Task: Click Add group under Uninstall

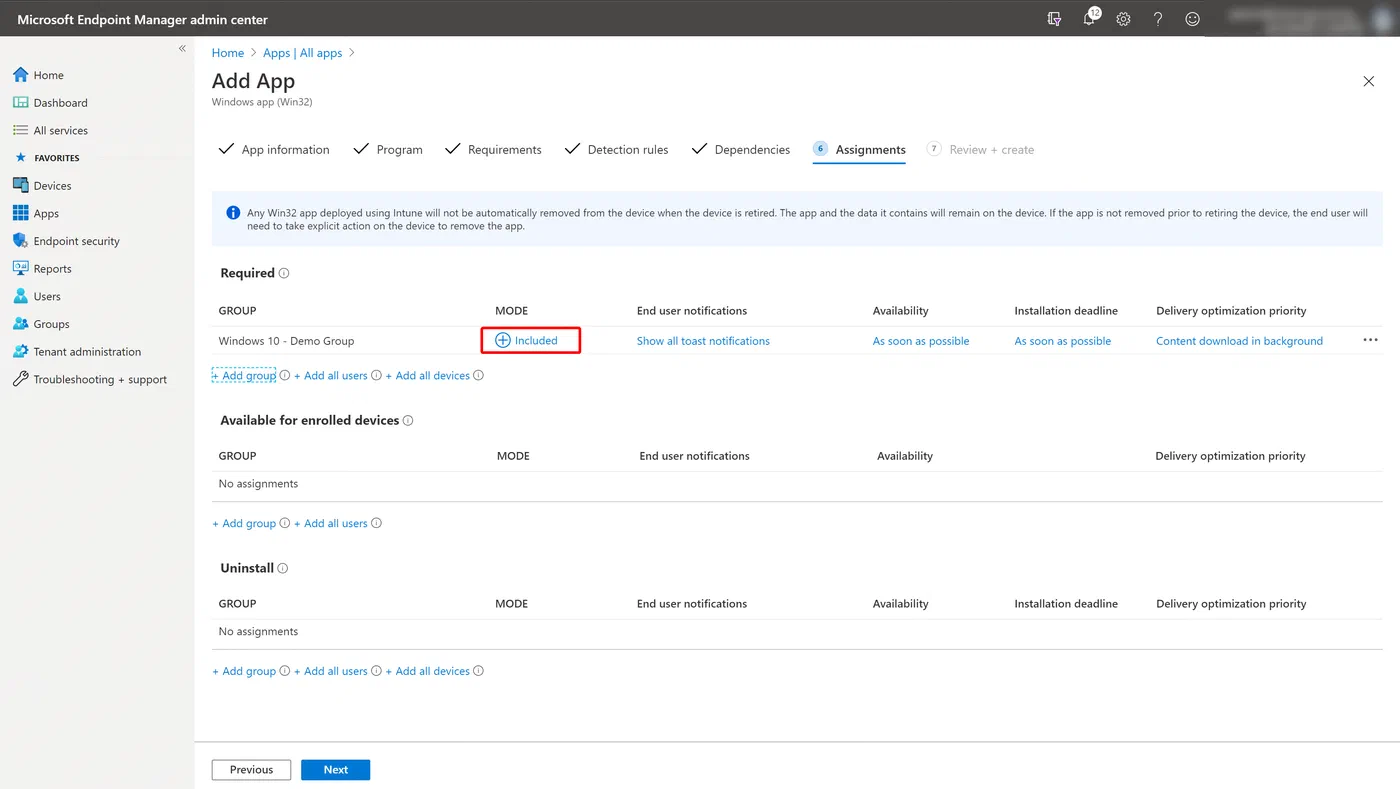Action: [244, 672]
